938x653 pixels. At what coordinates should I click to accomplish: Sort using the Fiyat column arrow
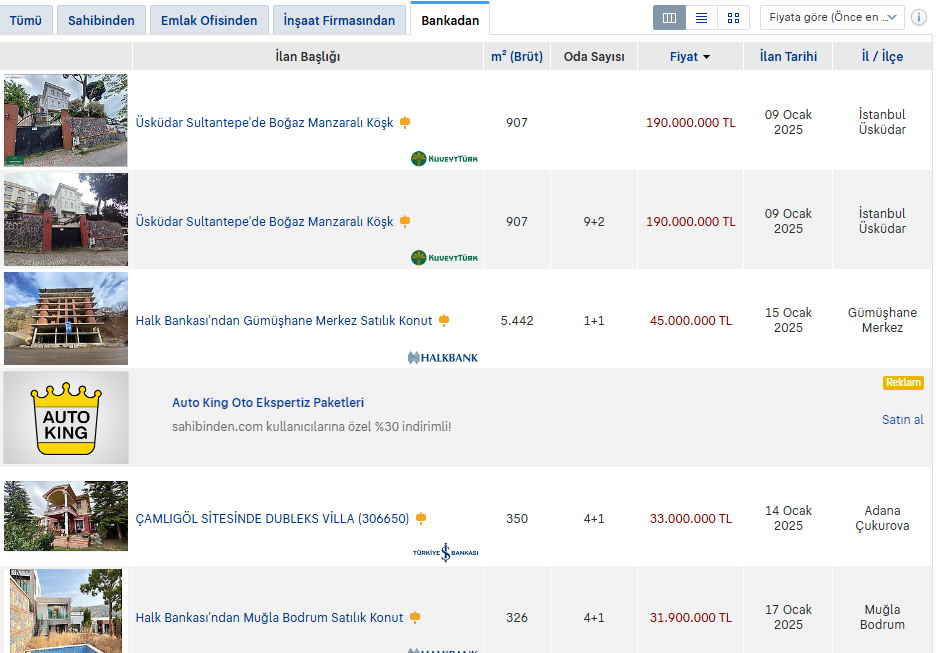(x=706, y=57)
